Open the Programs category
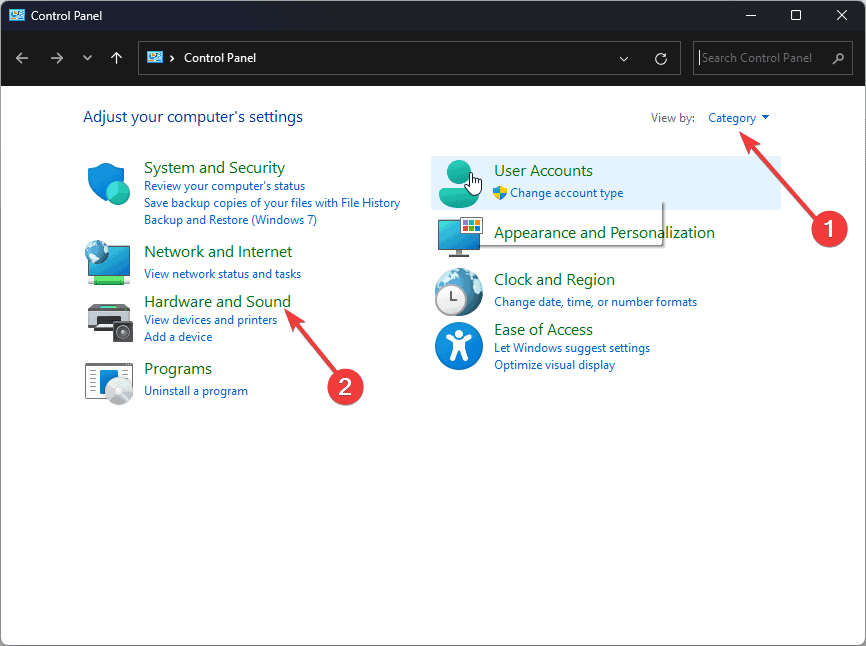This screenshot has height=646, width=866. point(178,369)
